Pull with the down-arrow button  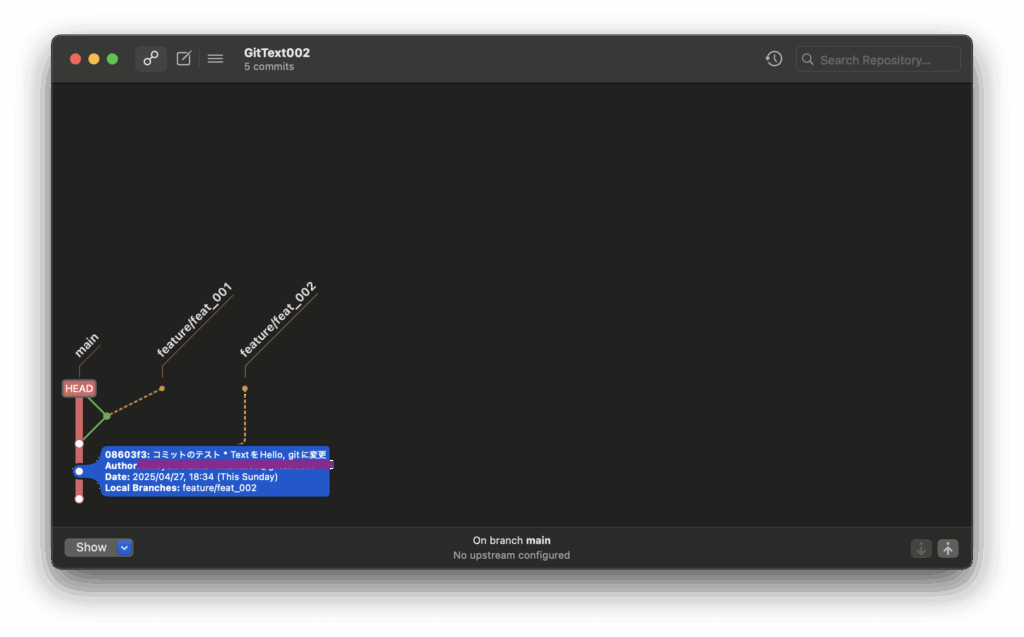(921, 549)
